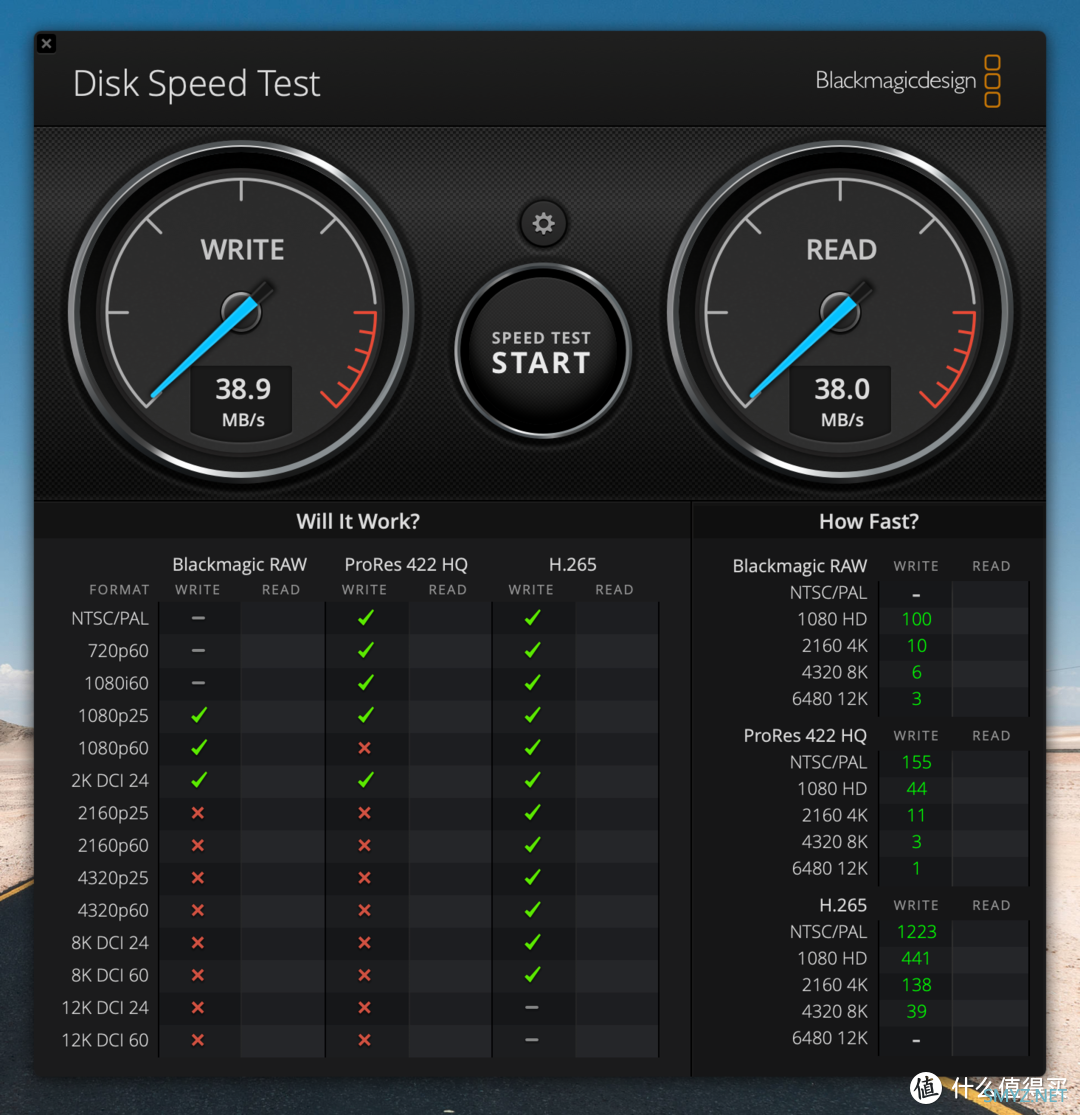Click the Blackmagic RAW write cross for 2160p25

point(198,813)
